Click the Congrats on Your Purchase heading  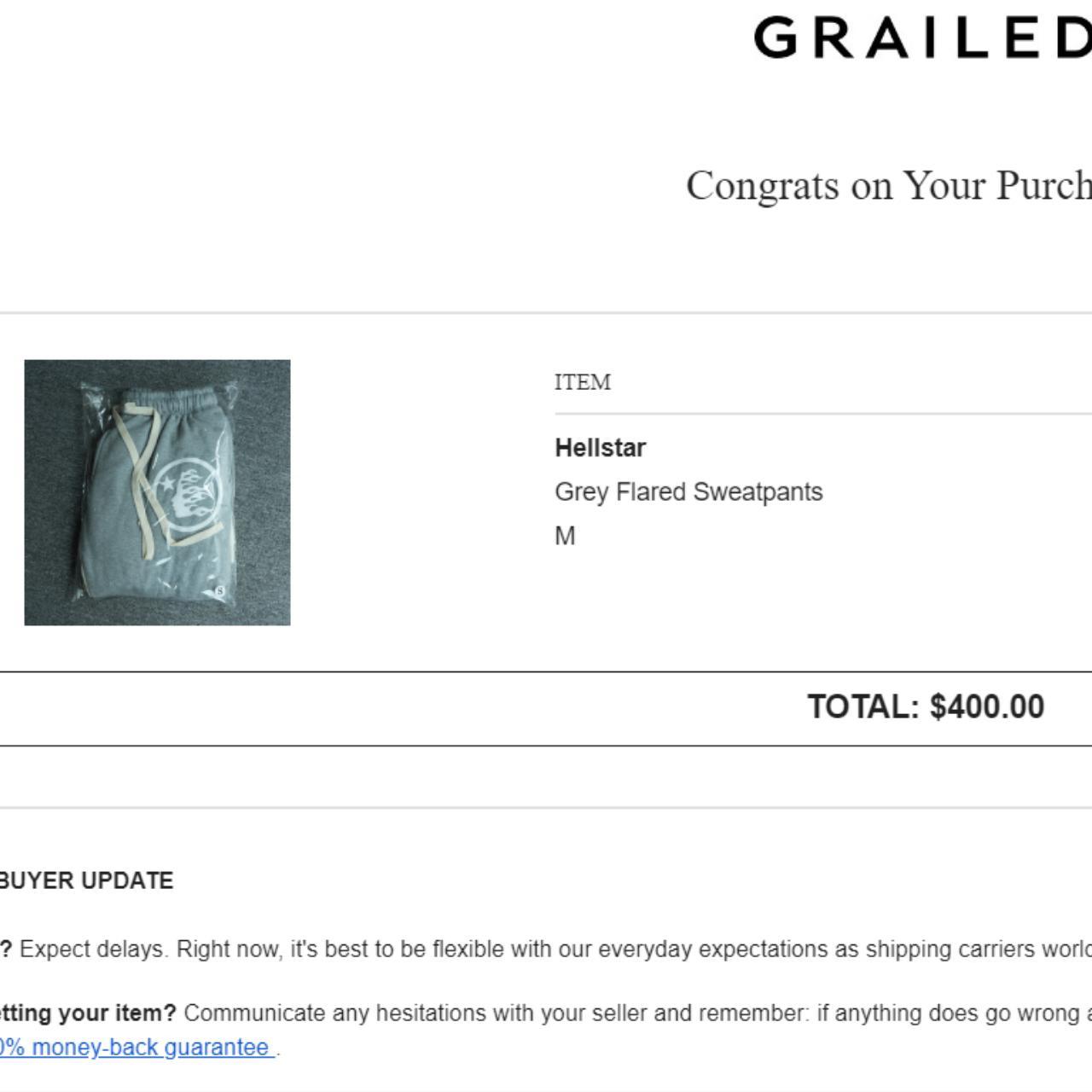click(x=887, y=185)
